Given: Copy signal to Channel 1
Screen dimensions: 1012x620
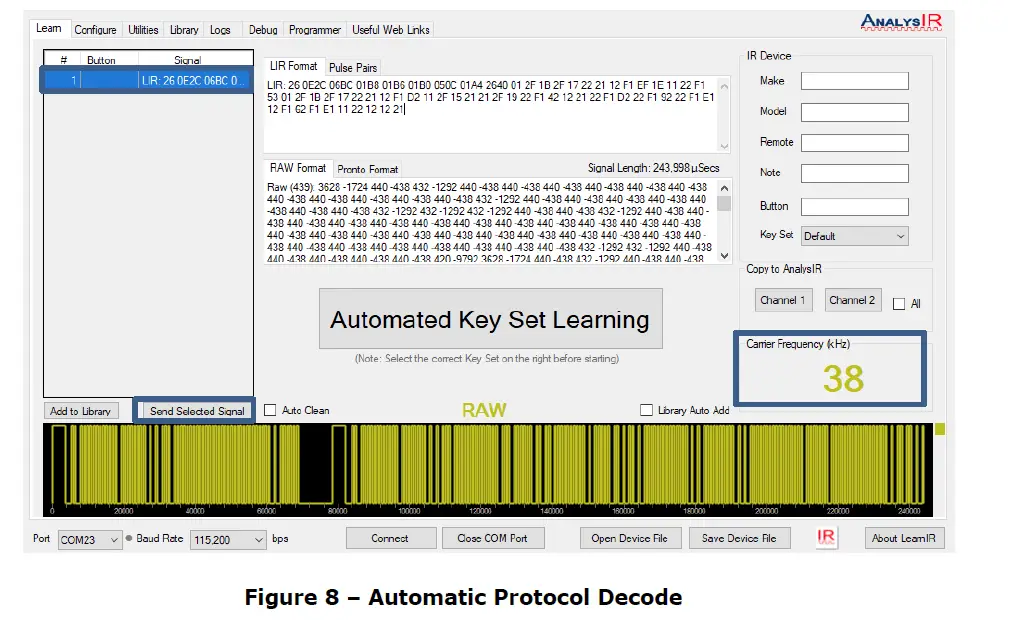Looking at the screenshot, I should tap(781, 300).
